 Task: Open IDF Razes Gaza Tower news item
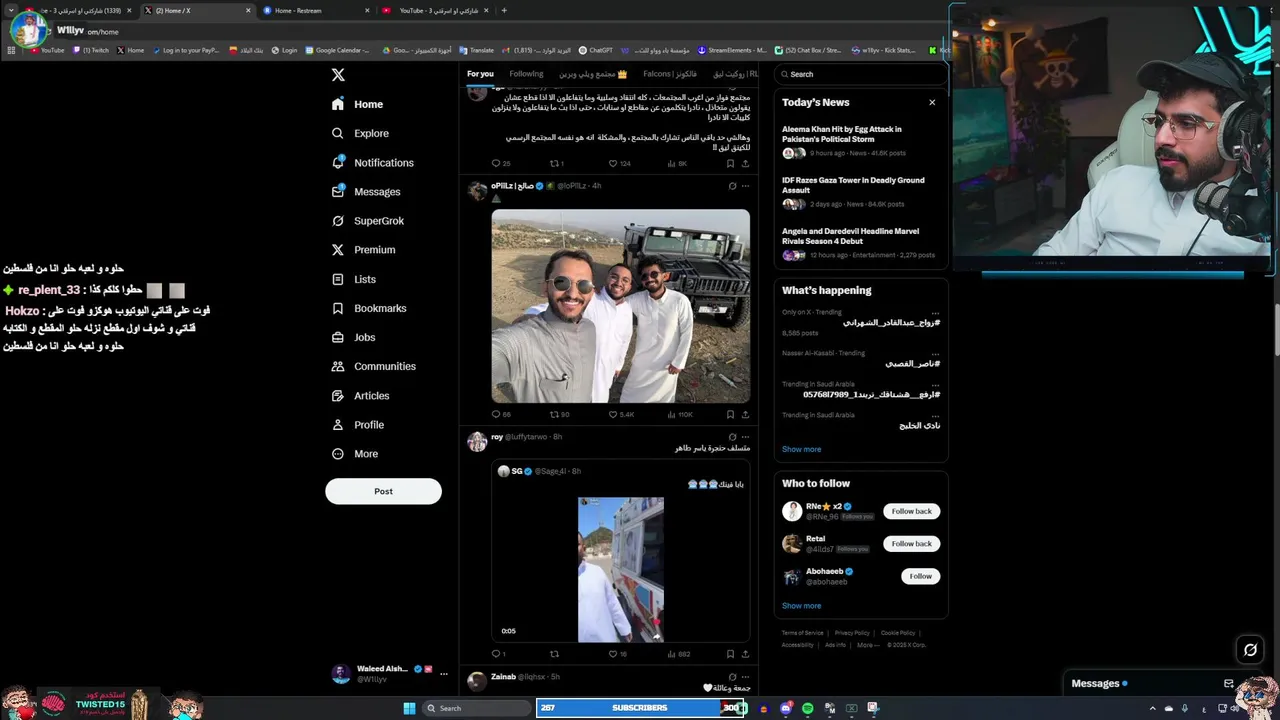point(860,192)
